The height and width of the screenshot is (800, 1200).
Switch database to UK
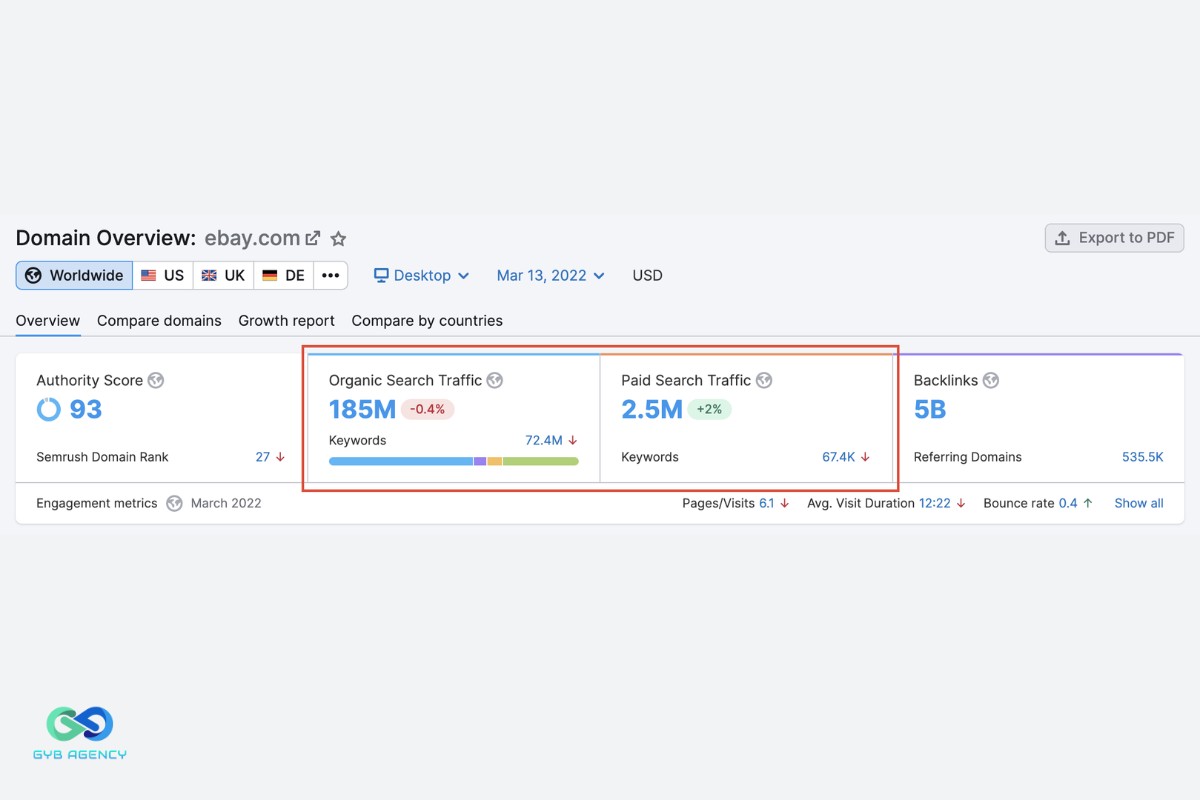(x=223, y=275)
